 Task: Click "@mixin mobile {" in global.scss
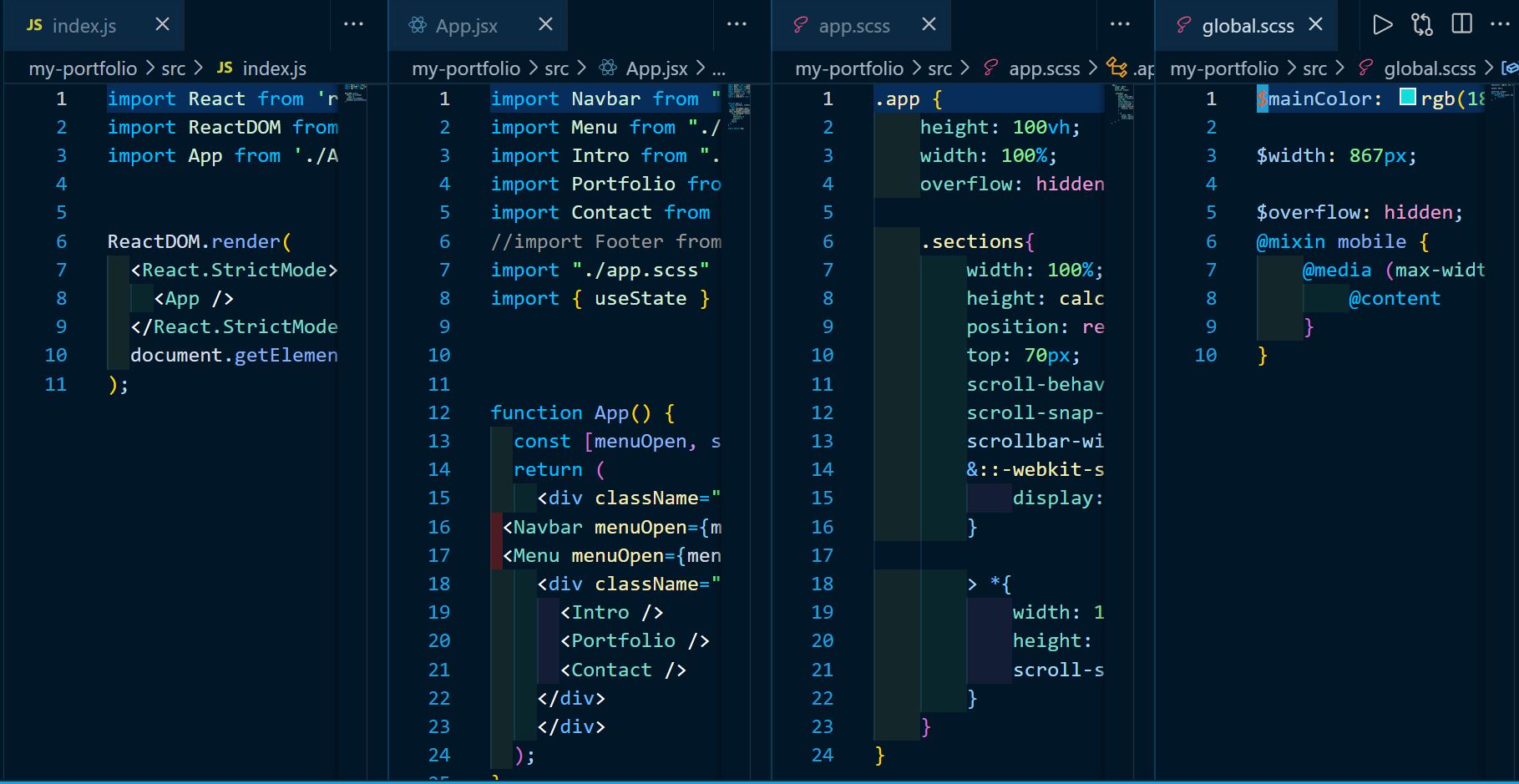[x=1343, y=241]
